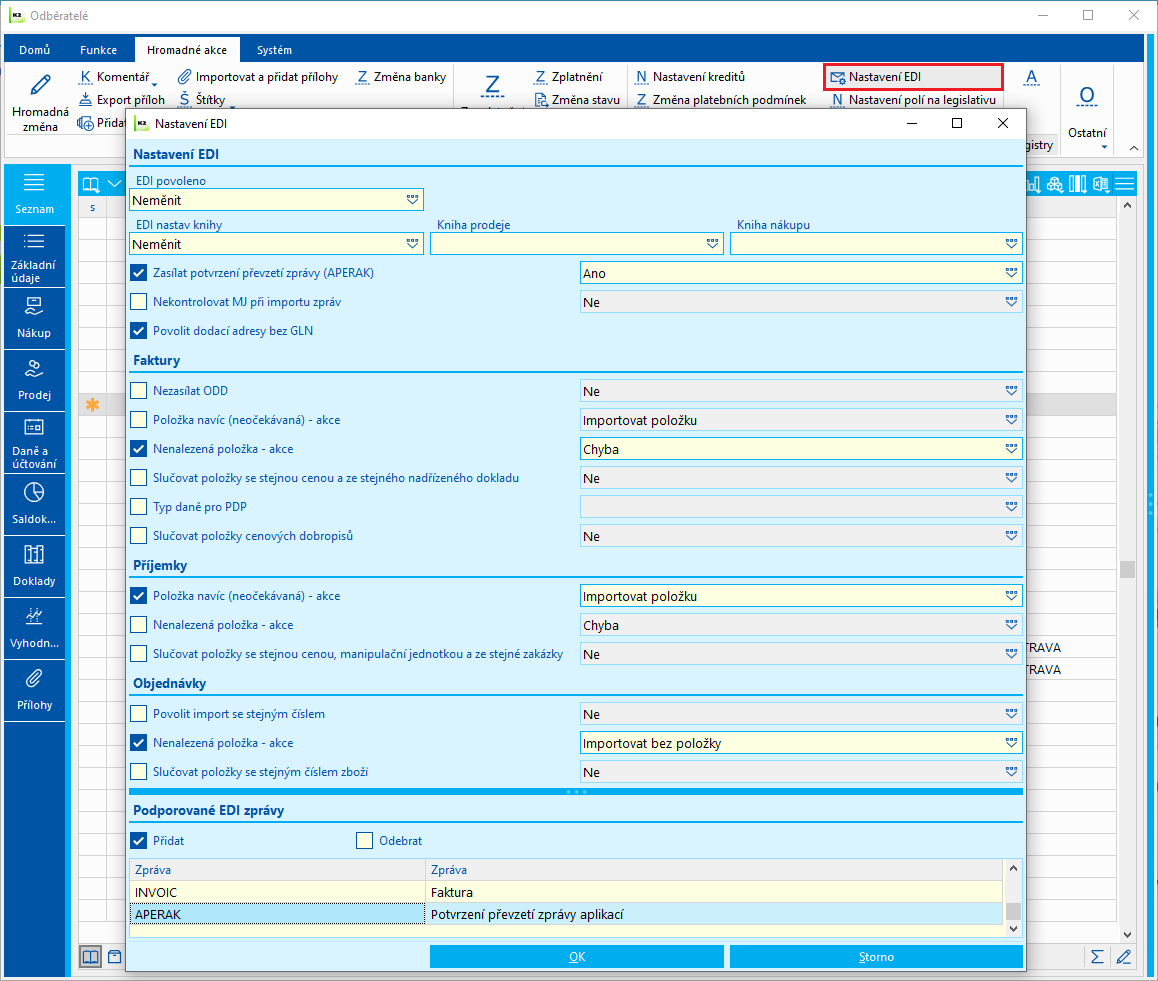
Task: Click the dialog horizontal splitter handle
Action: (x=576, y=792)
